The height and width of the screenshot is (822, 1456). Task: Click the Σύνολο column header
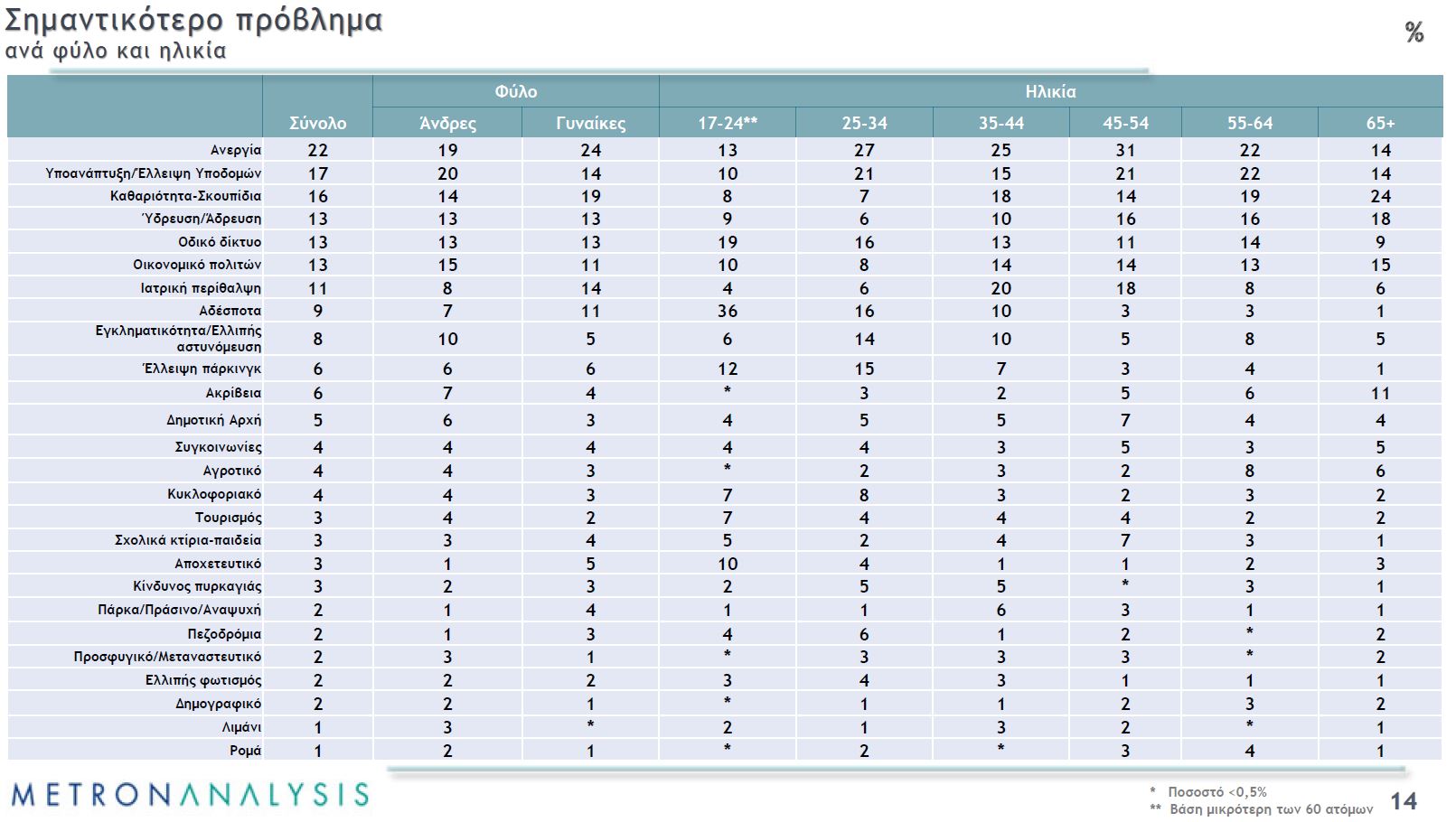(317, 123)
